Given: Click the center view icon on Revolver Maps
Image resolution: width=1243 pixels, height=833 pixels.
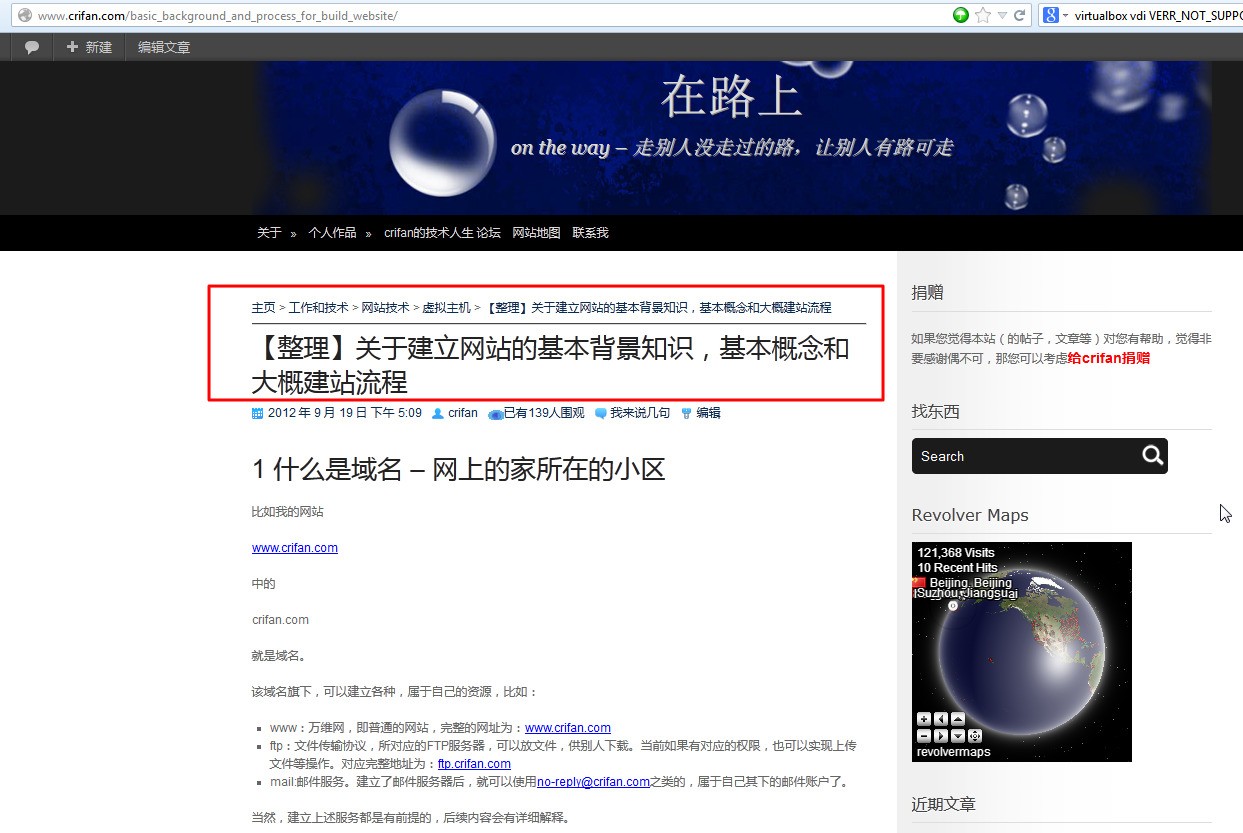Looking at the screenshot, I should [x=975, y=736].
